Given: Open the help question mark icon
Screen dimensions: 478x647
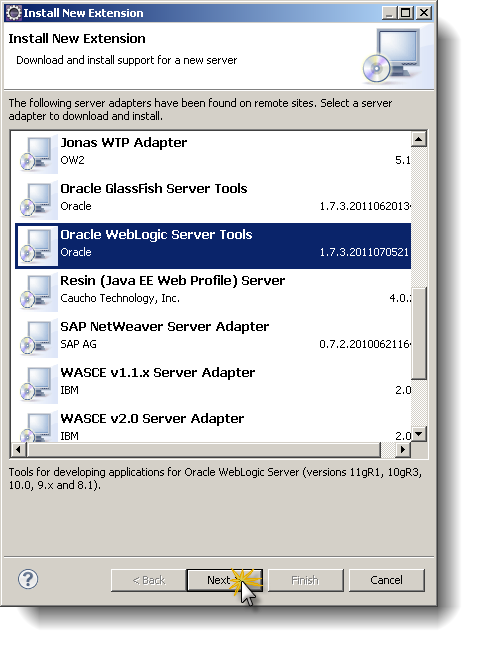Looking at the screenshot, I should pos(28,579).
